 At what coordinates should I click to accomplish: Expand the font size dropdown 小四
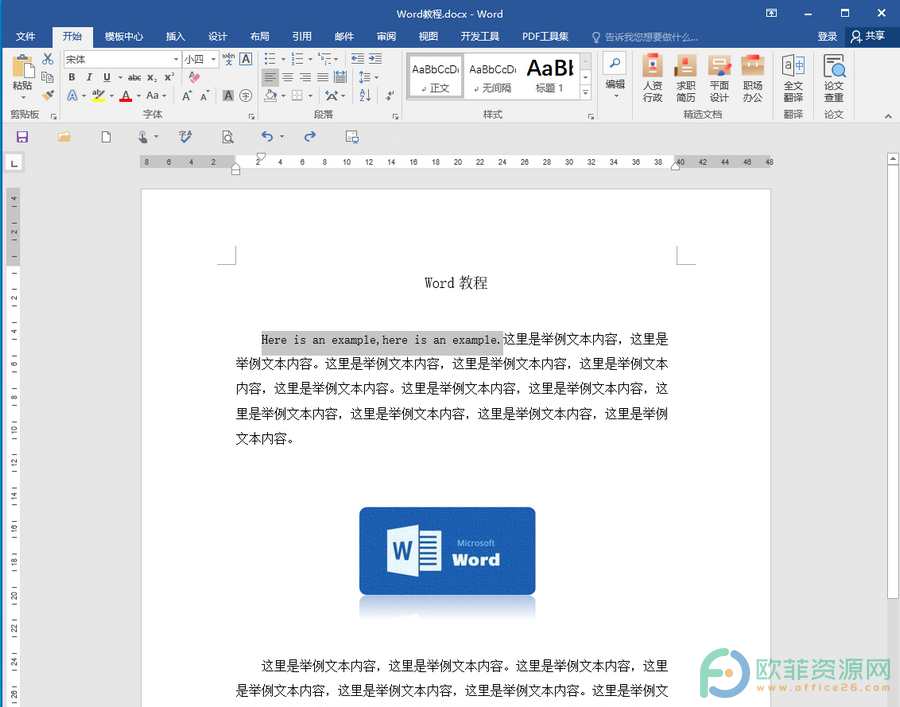tap(214, 59)
